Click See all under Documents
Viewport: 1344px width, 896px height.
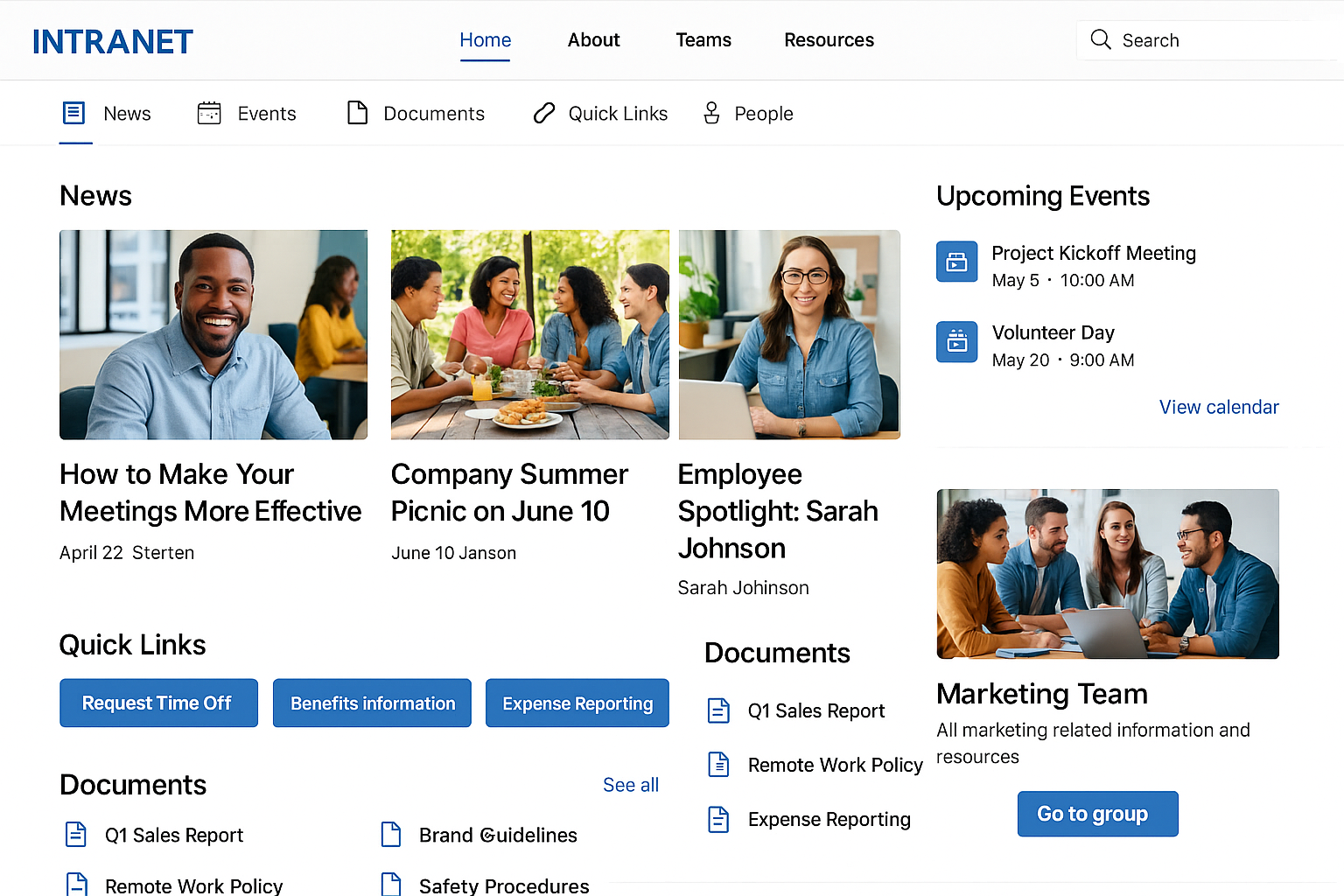click(630, 785)
